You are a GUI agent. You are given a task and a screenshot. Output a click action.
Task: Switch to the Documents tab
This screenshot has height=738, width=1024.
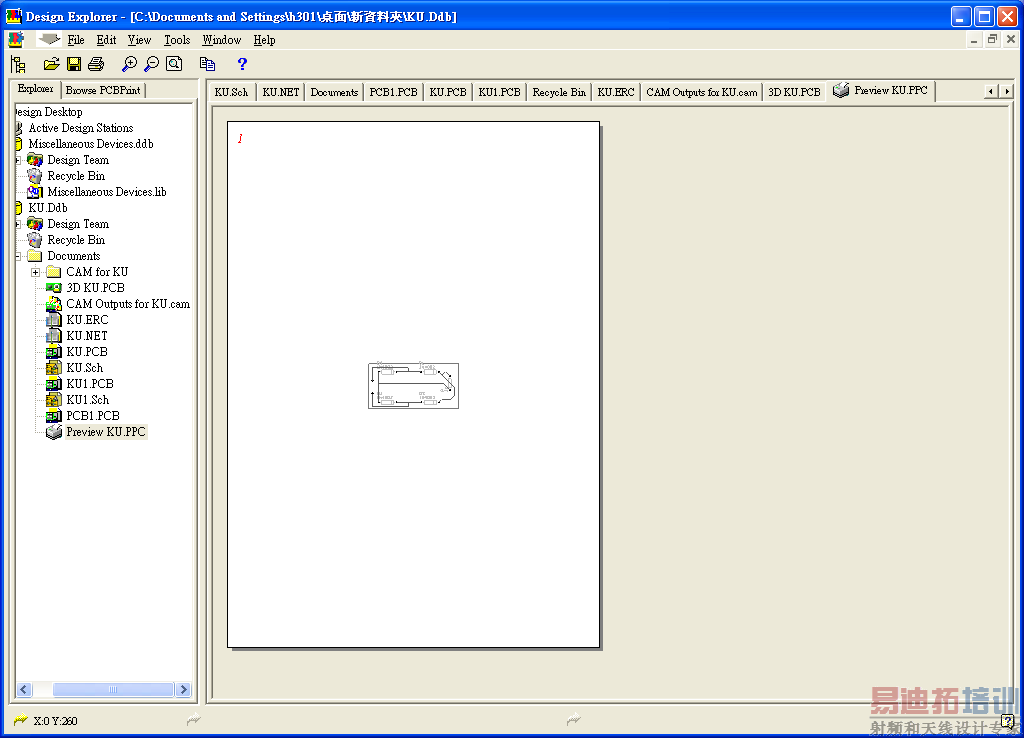point(334,92)
